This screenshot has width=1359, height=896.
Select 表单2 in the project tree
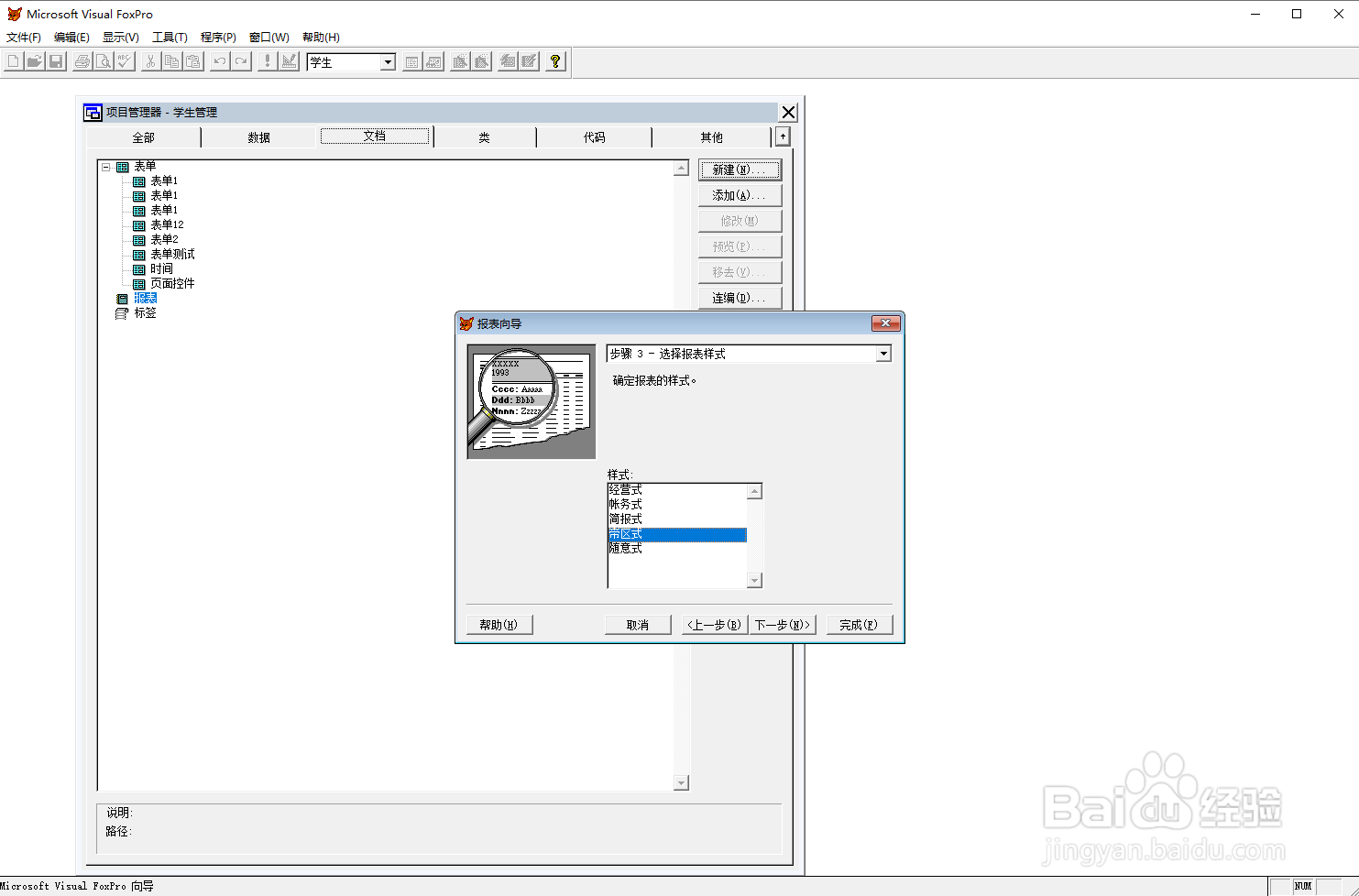(x=164, y=239)
